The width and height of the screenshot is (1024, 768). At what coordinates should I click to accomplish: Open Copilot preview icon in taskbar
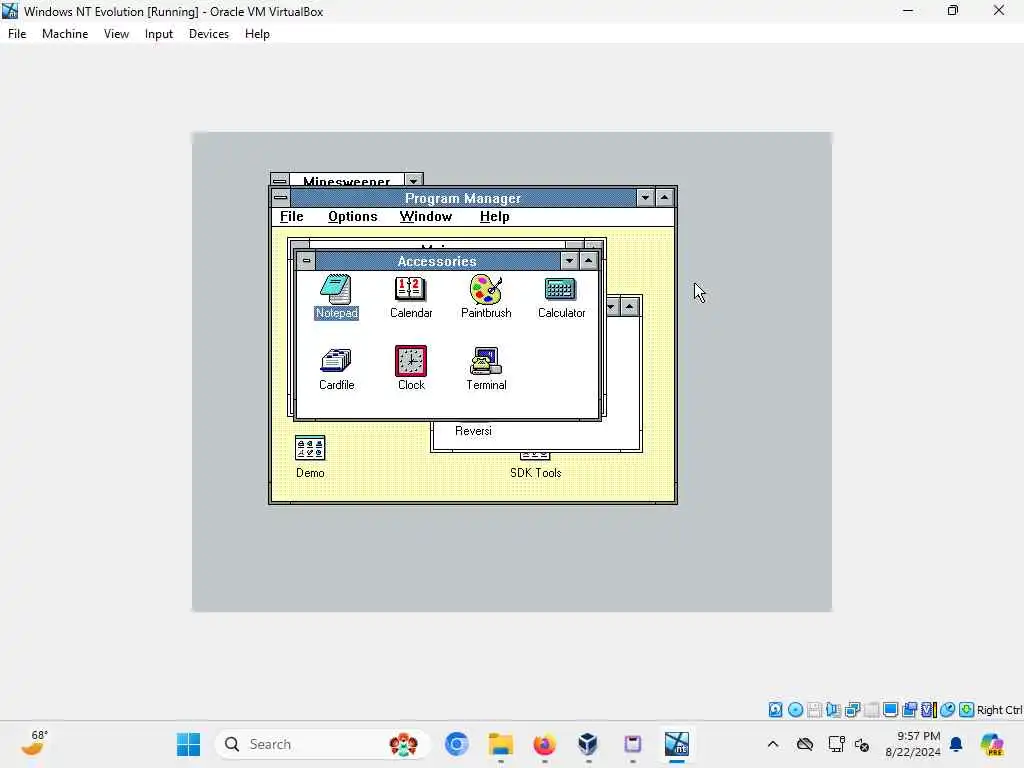(992, 744)
